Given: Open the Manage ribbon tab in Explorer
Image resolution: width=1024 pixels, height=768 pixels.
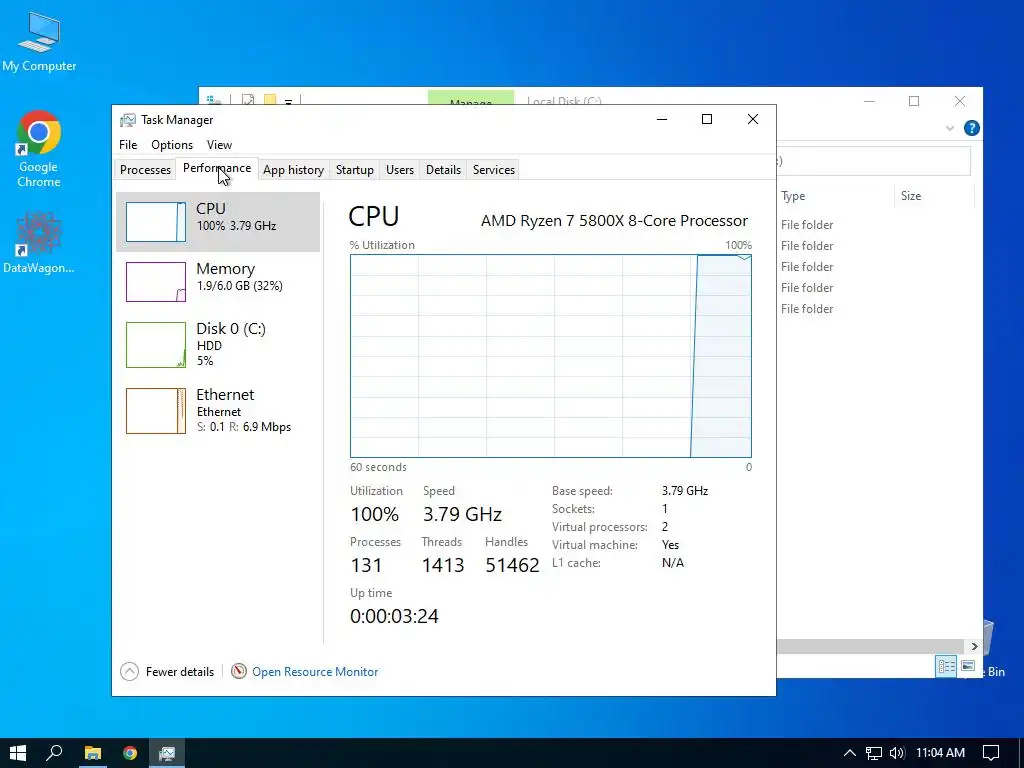Looking at the screenshot, I should click(x=471, y=98).
